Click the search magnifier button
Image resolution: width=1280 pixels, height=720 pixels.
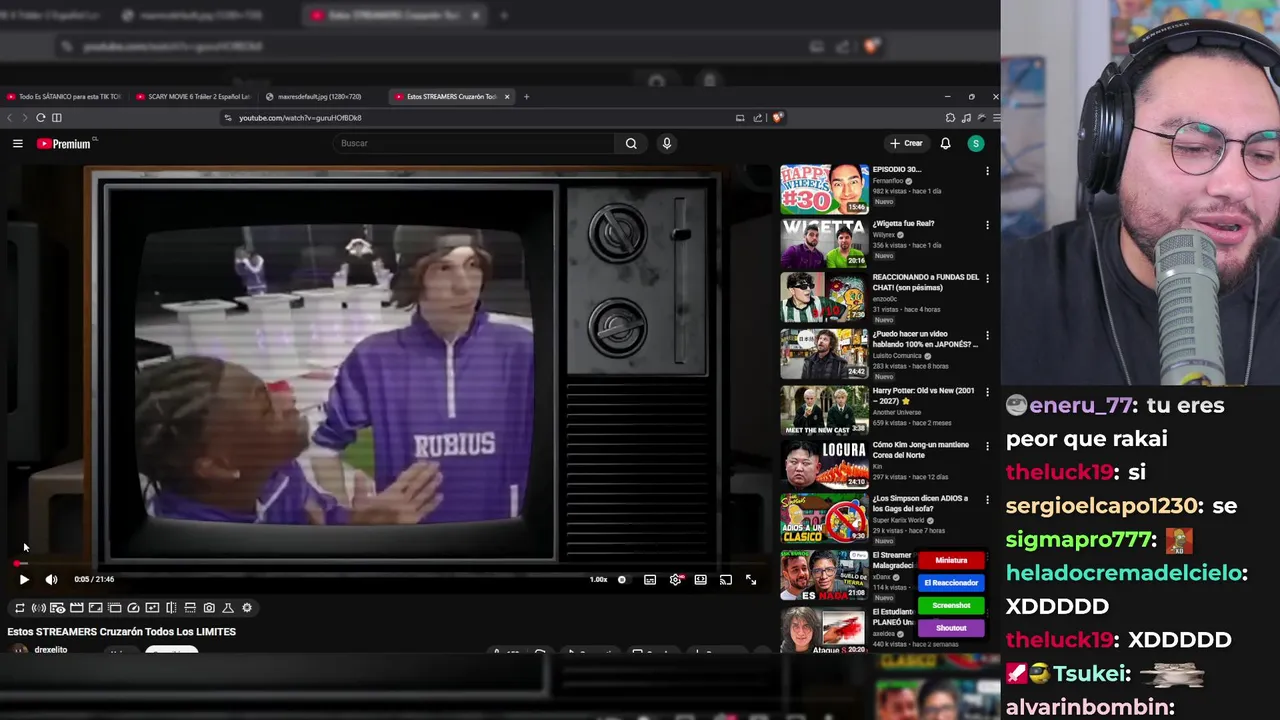[x=631, y=143]
